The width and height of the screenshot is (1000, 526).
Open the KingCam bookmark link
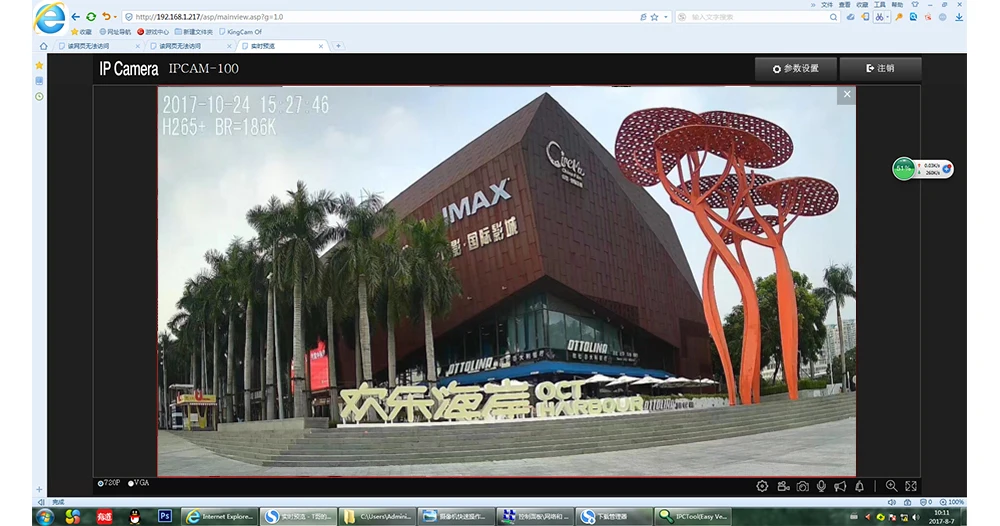240,32
